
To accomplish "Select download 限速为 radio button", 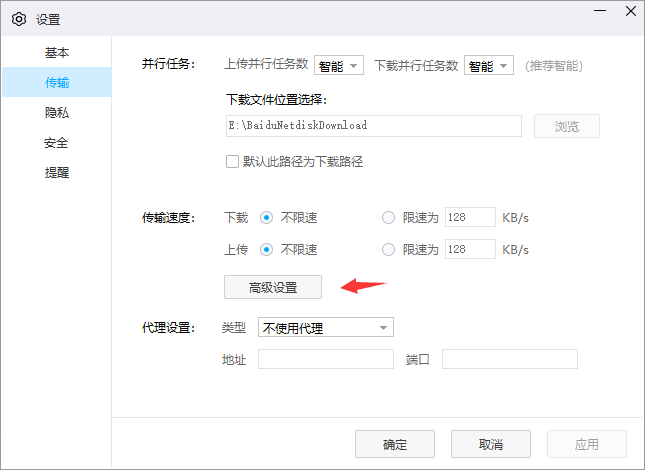I will tap(389, 217).
